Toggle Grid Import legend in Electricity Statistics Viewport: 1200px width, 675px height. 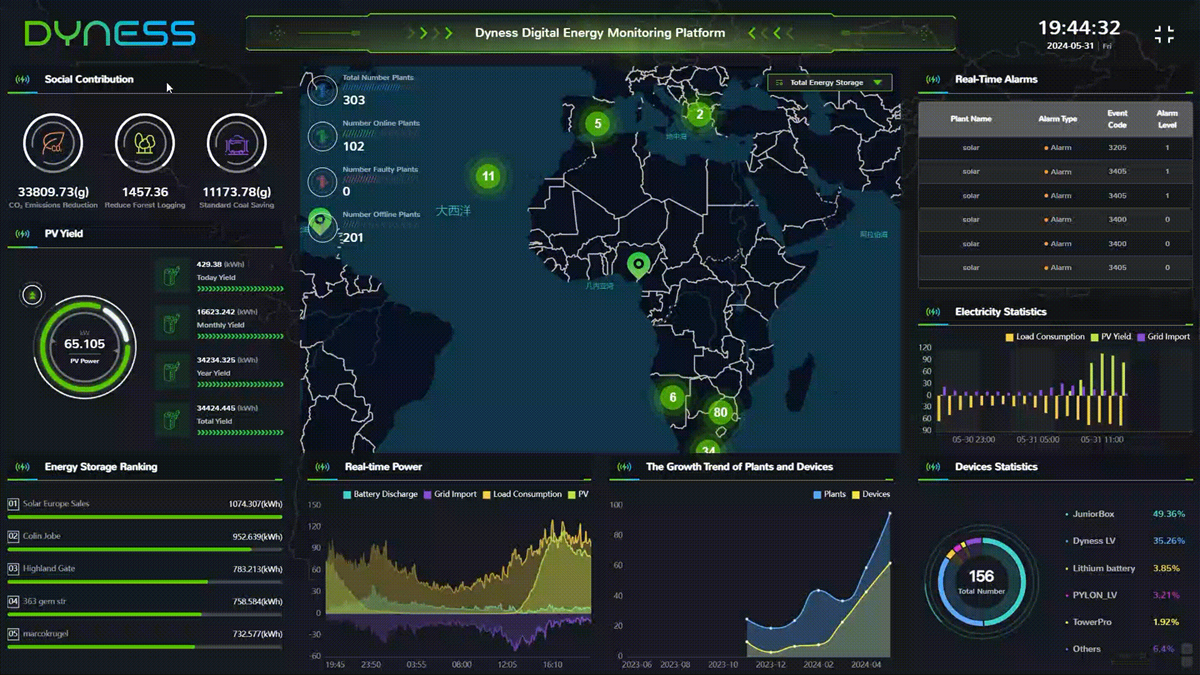(x=1162, y=337)
